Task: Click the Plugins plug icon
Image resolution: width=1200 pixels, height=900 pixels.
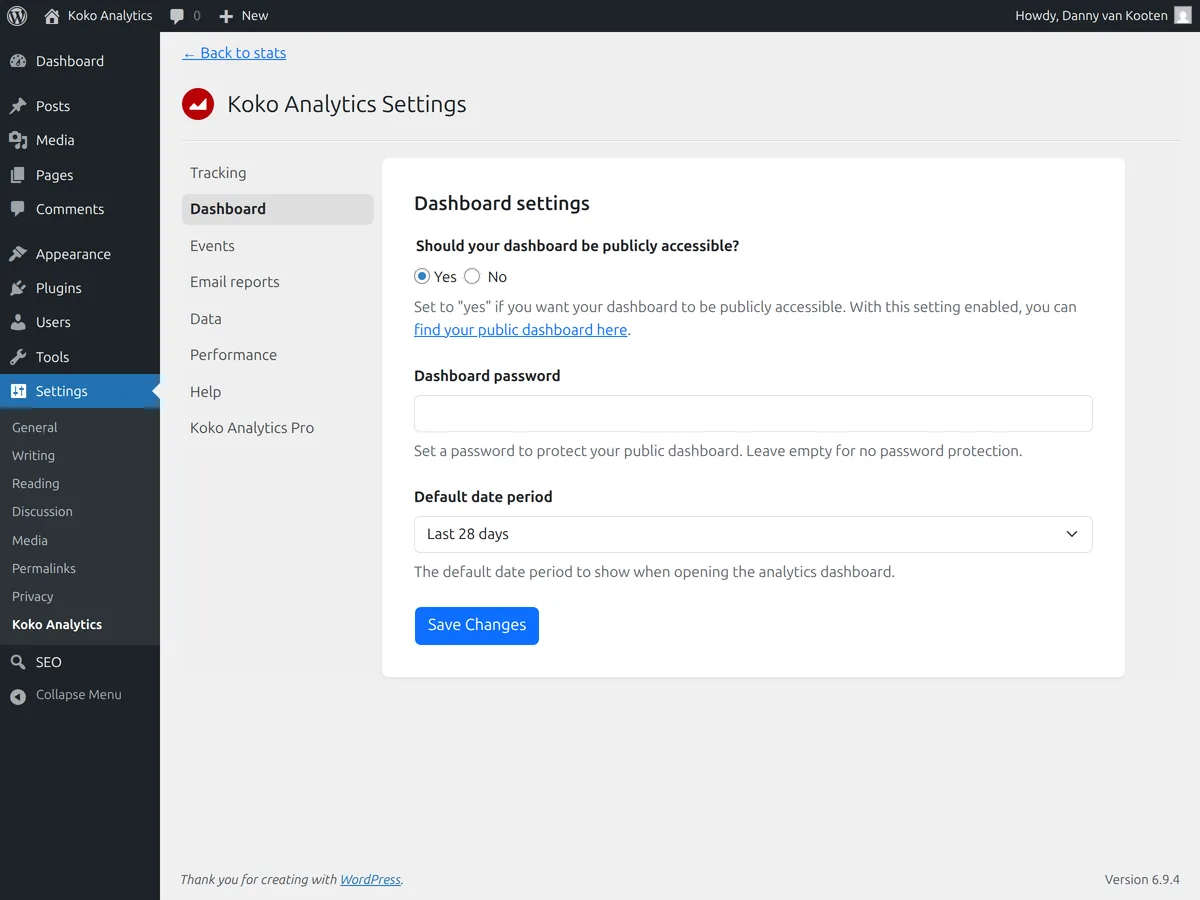Action: 18,288
